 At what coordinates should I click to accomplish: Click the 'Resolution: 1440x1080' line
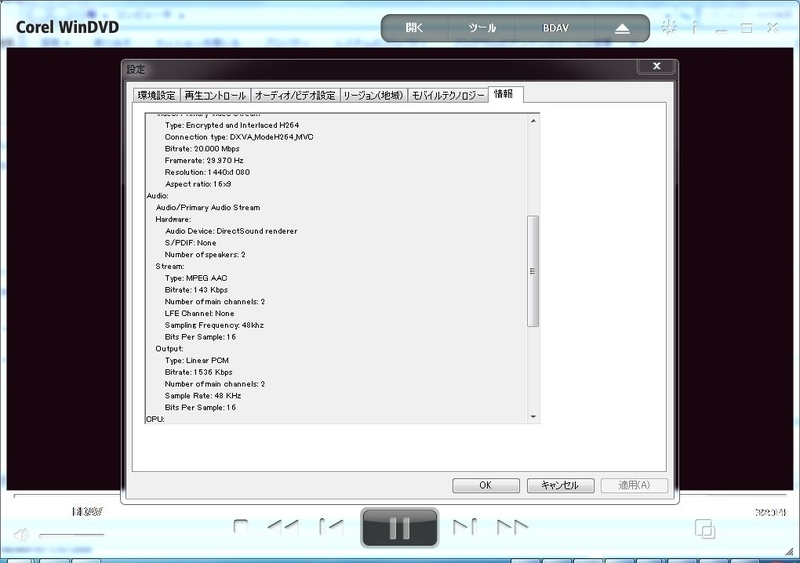tap(207, 172)
